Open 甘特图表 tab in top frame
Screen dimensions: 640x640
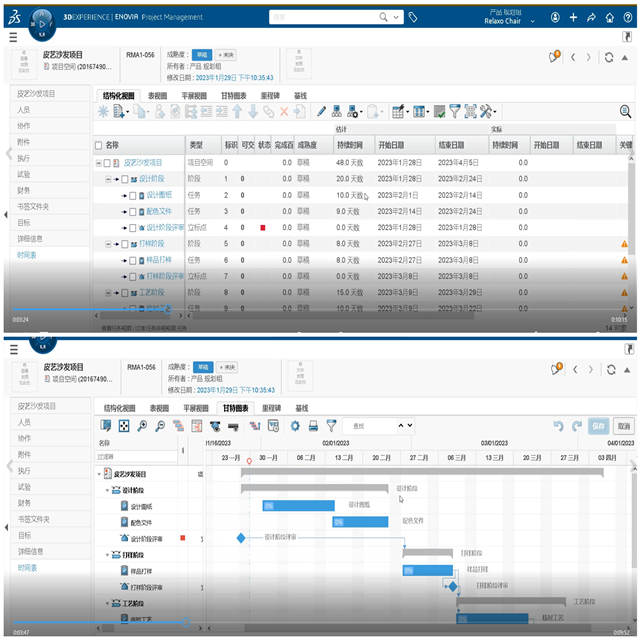click(234, 96)
